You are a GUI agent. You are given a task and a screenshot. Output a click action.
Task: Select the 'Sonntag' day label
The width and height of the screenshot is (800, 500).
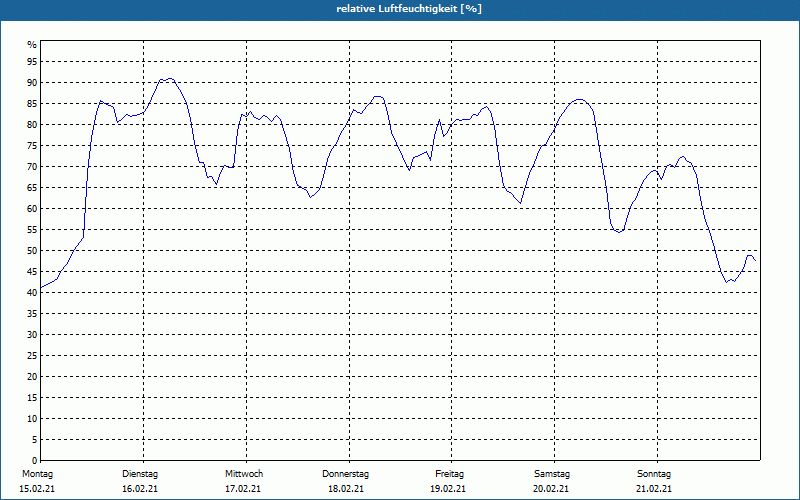coord(654,474)
